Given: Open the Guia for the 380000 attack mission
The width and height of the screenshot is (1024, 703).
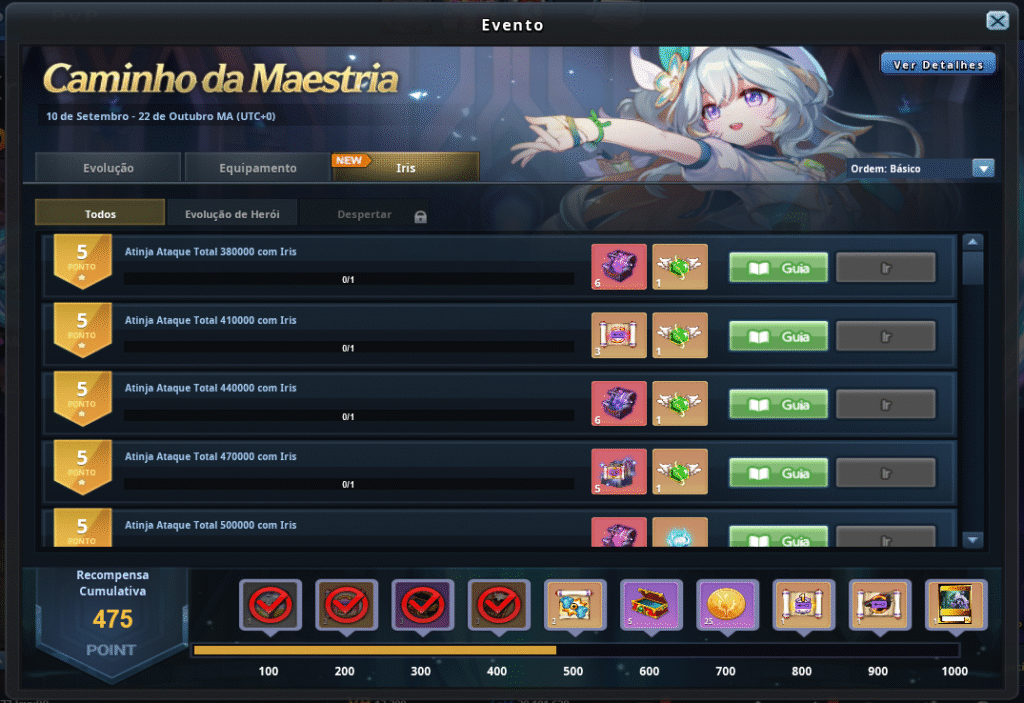Looking at the screenshot, I should coord(778,268).
